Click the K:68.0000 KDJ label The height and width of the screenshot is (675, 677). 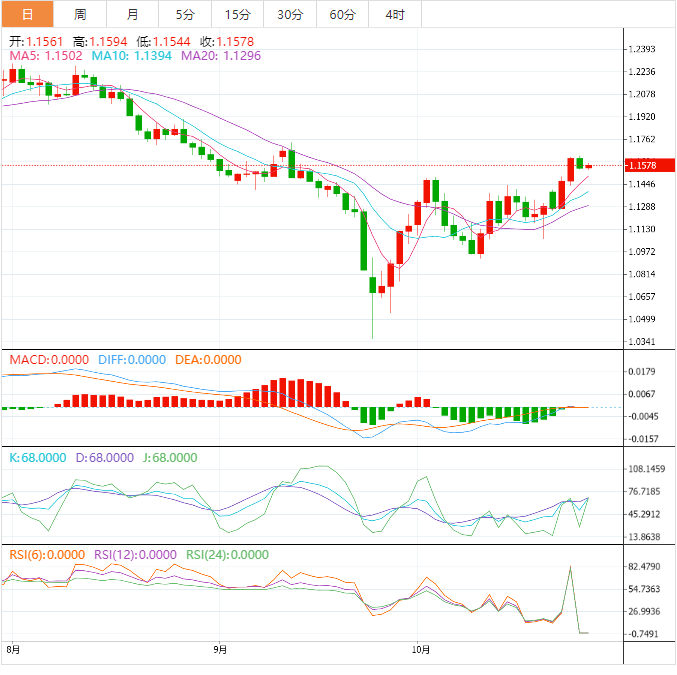[x=38, y=458]
